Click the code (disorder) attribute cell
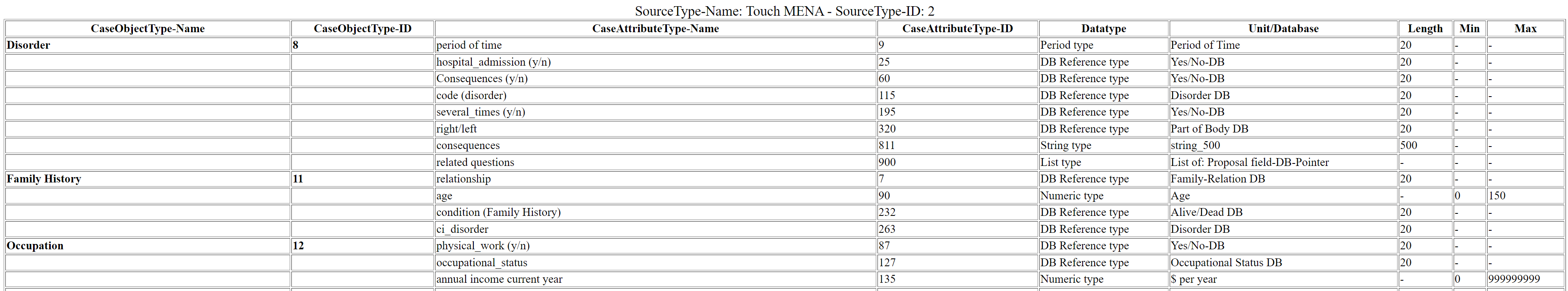Screen dimensions: 1568x291 tap(655, 96)
